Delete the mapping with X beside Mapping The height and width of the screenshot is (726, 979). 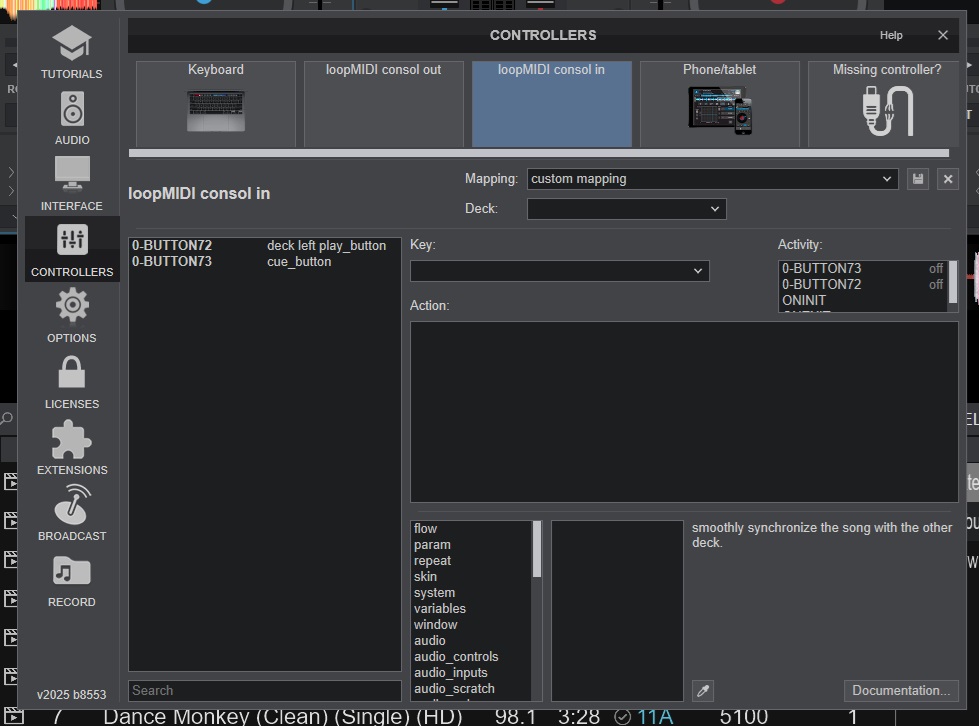click(948, 179)
